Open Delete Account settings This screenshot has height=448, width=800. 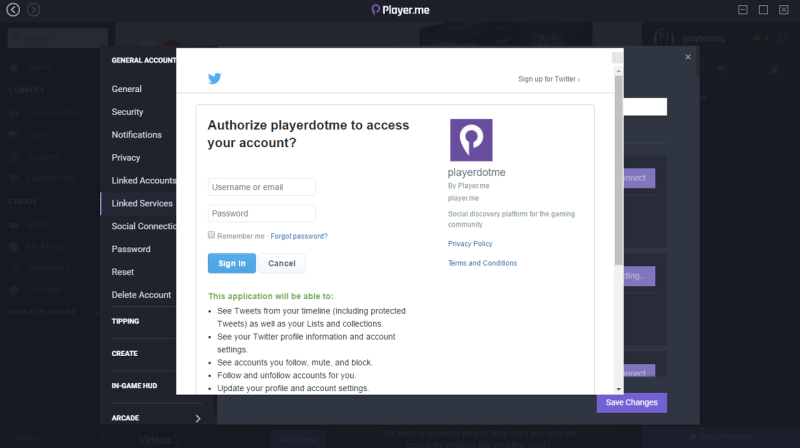pyautogui.click(x=141, y=295)
